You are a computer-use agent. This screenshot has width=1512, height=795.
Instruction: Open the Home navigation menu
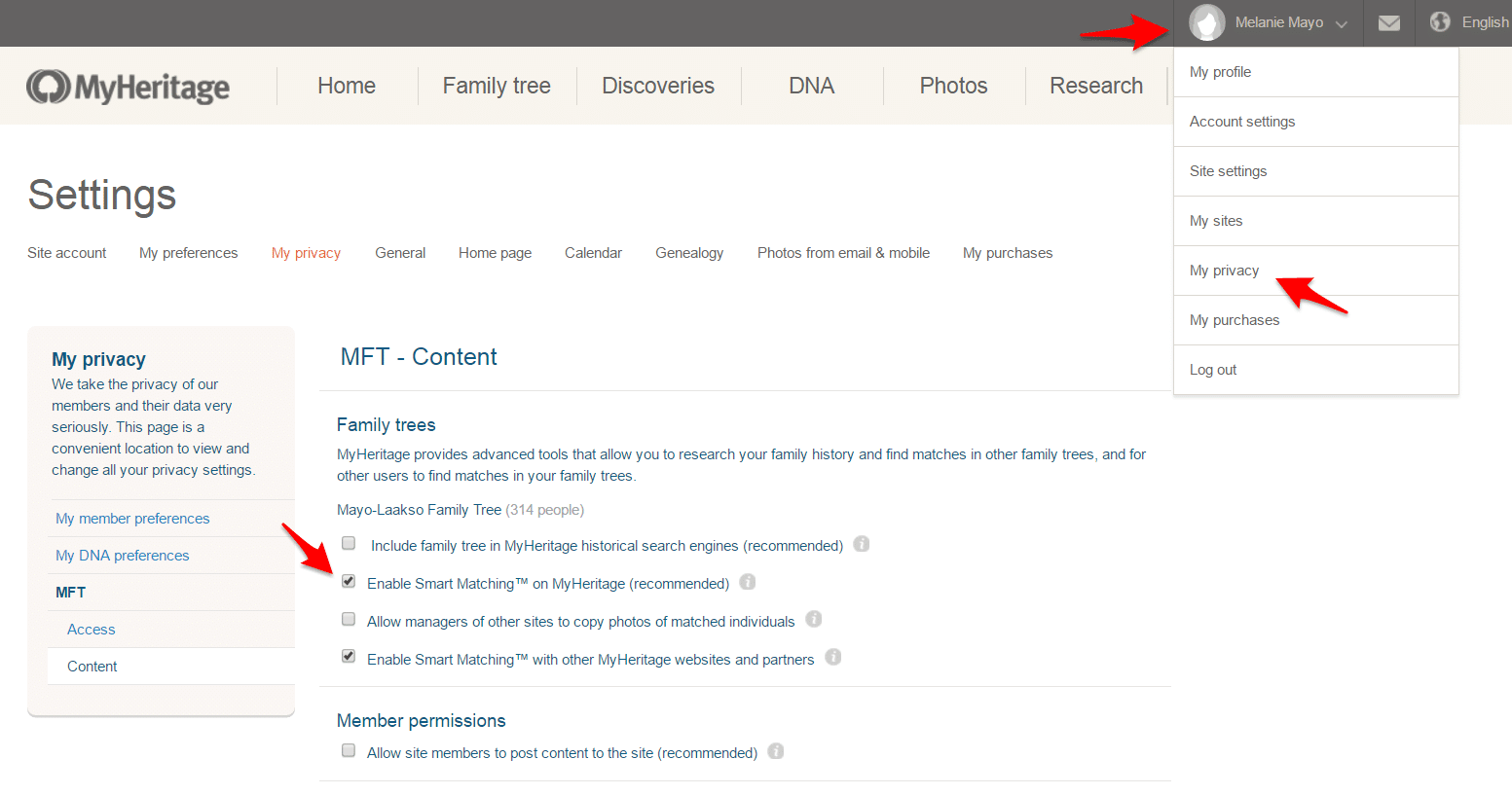(347, 86)
